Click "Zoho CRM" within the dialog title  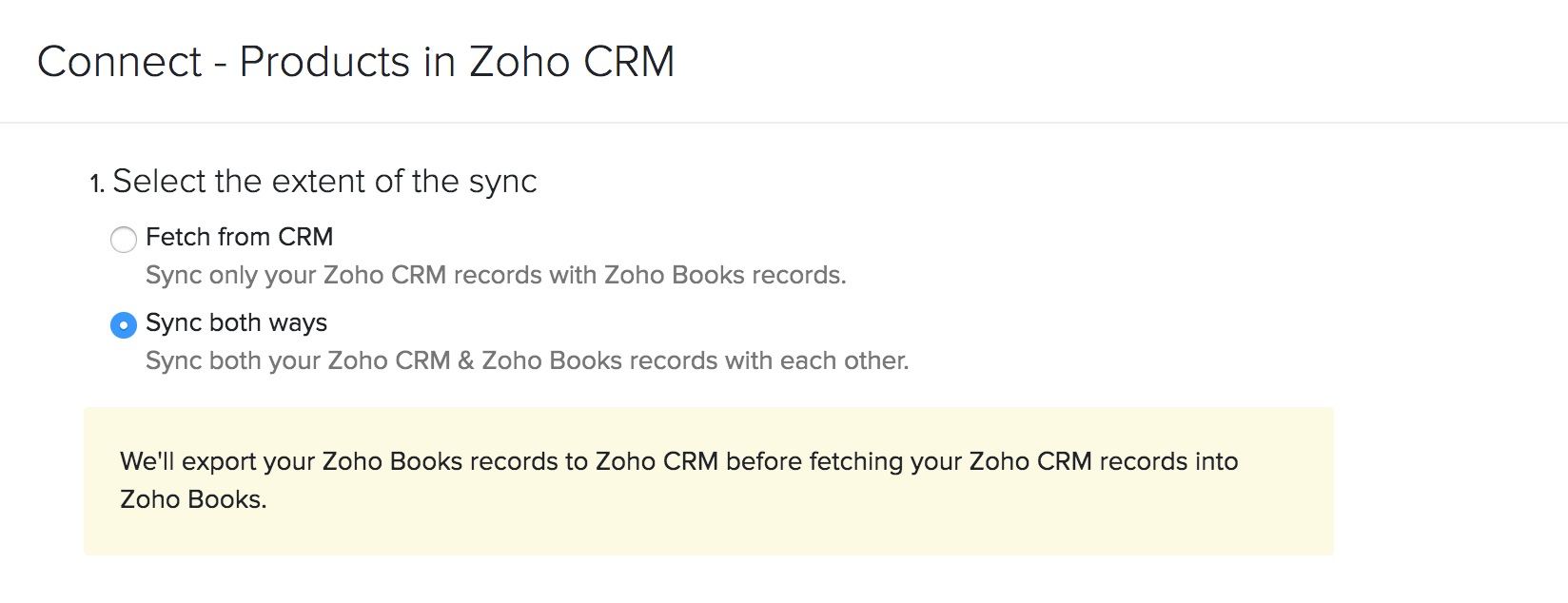(574, 61)
